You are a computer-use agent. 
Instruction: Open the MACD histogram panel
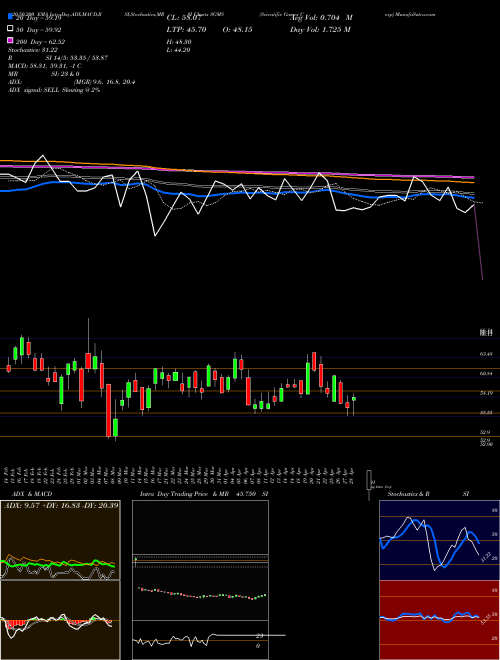[x=60, y=620]
